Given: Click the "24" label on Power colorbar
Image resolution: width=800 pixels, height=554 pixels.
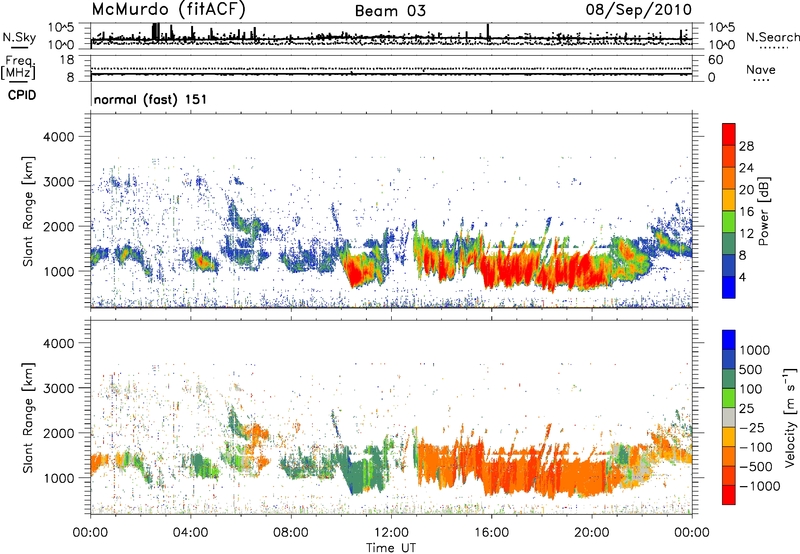Looking at the screenshot, I should pyautogui.click(x=746, y=168).
